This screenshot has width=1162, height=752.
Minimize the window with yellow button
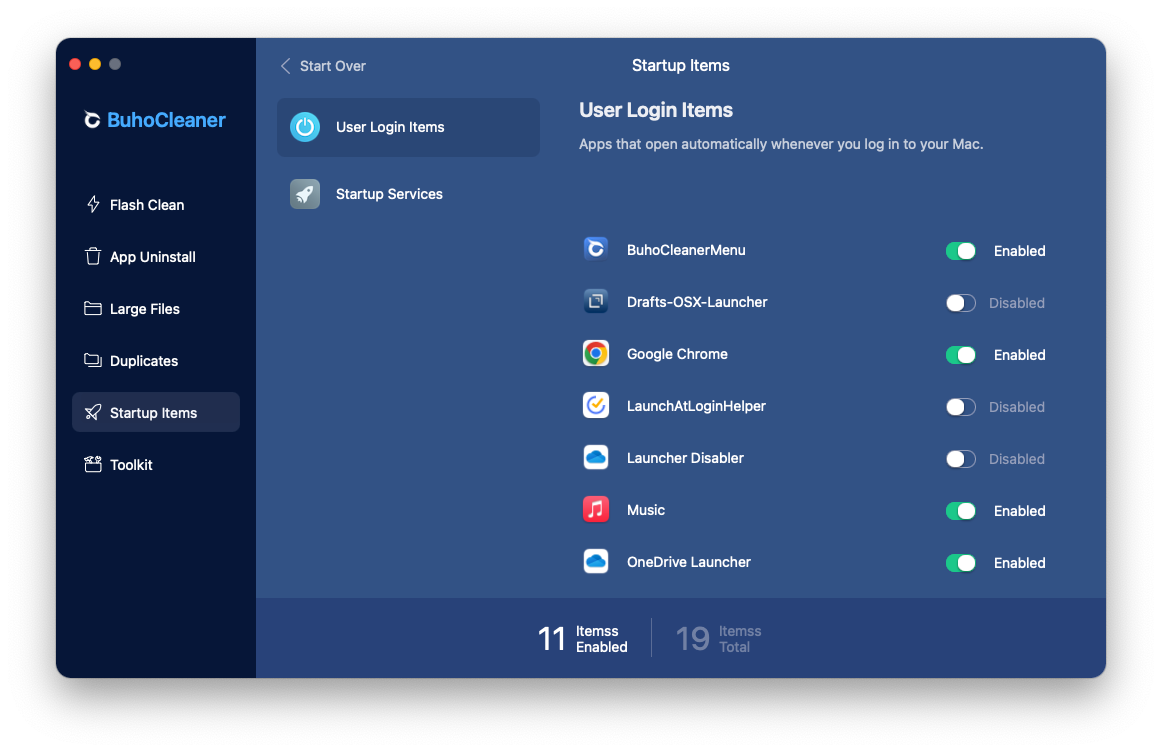[95, 64]
